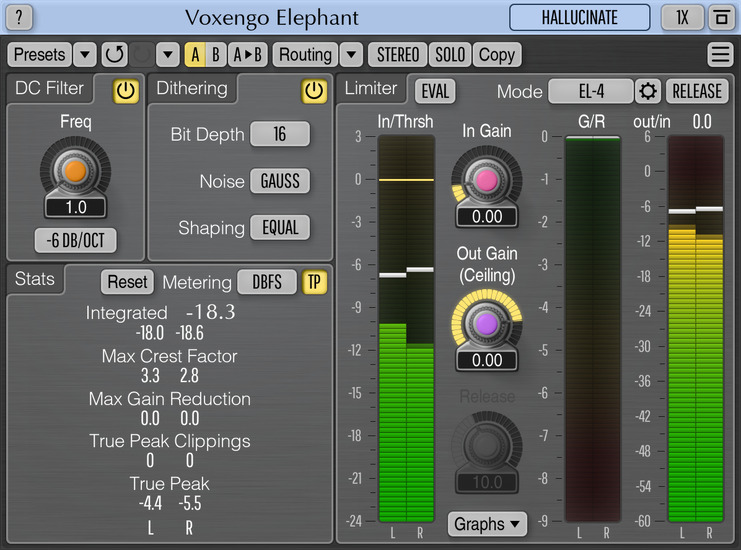Click the Integrated -18.3 loudness value
Image resolution: width=741 pixels, height=550 pixels.
tap(211, 312)
